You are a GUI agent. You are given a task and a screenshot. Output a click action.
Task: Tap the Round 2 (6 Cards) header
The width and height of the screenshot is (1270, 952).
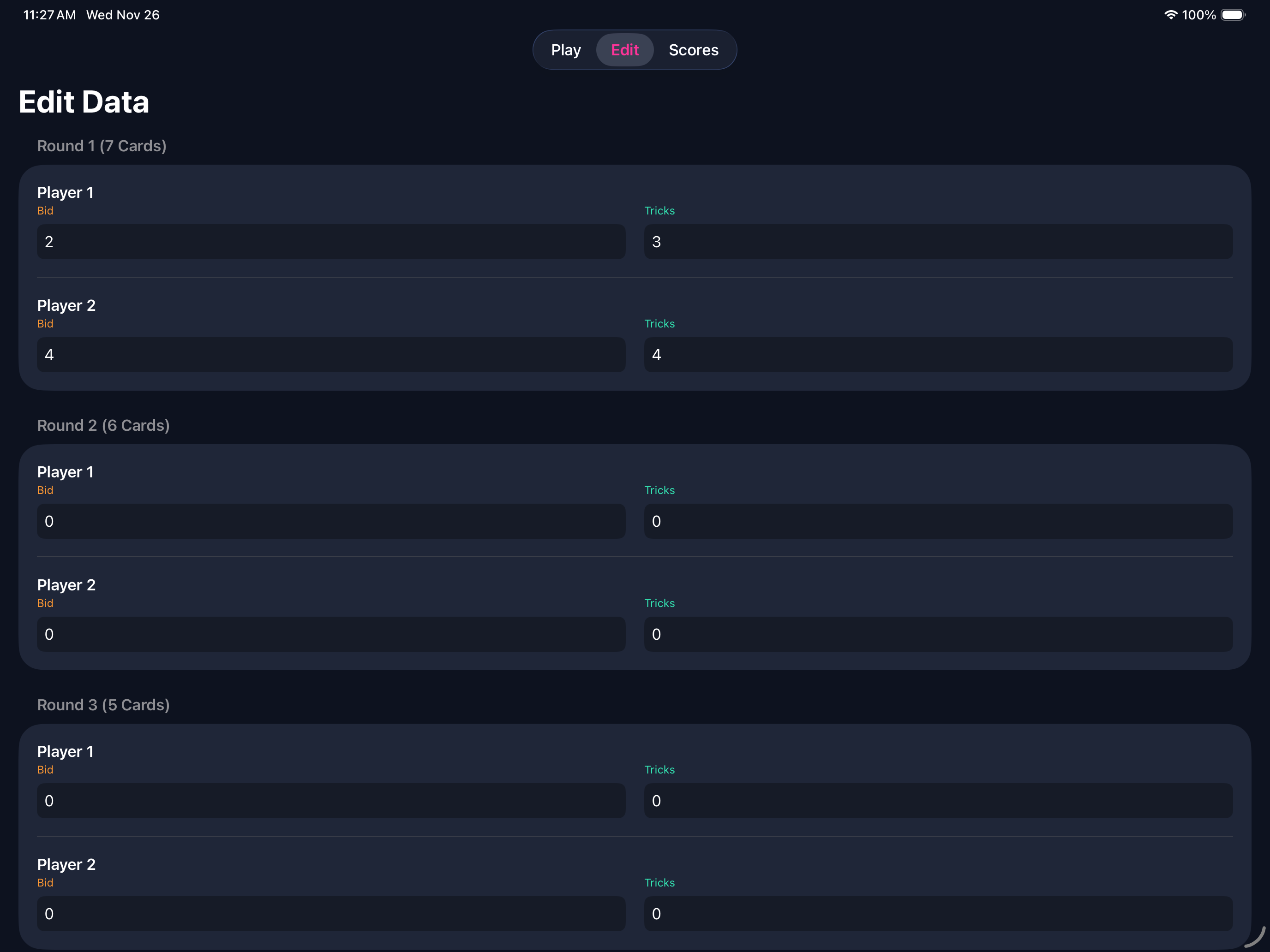(103, 425)
